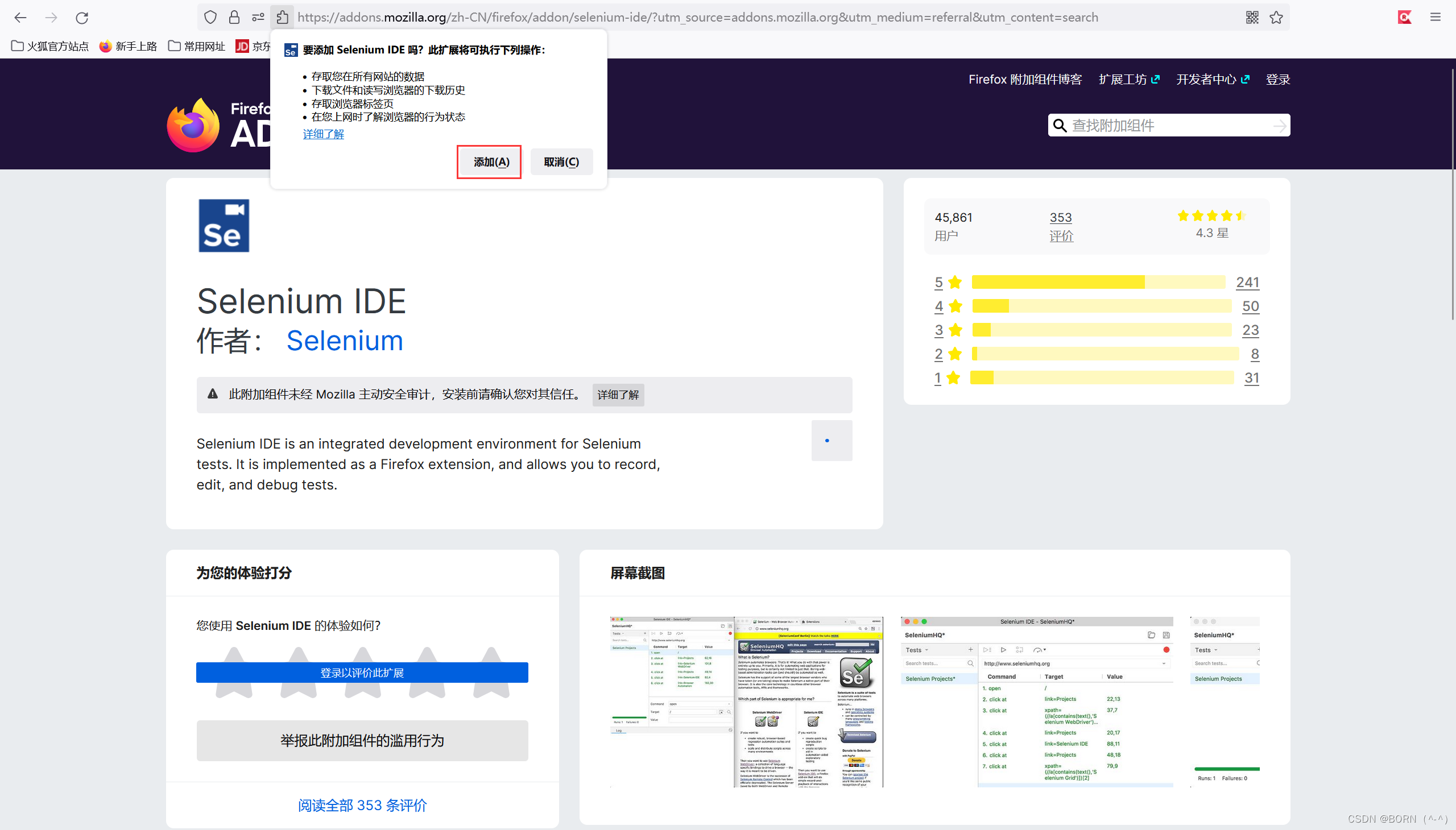This screenshot has width=1456, height=830.
Task: Click the QR code icon in address bar
Action: coord(1252,18)
